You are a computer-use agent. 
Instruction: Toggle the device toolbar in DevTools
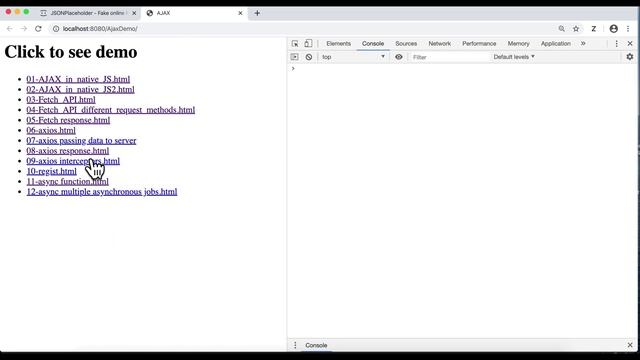308,43
